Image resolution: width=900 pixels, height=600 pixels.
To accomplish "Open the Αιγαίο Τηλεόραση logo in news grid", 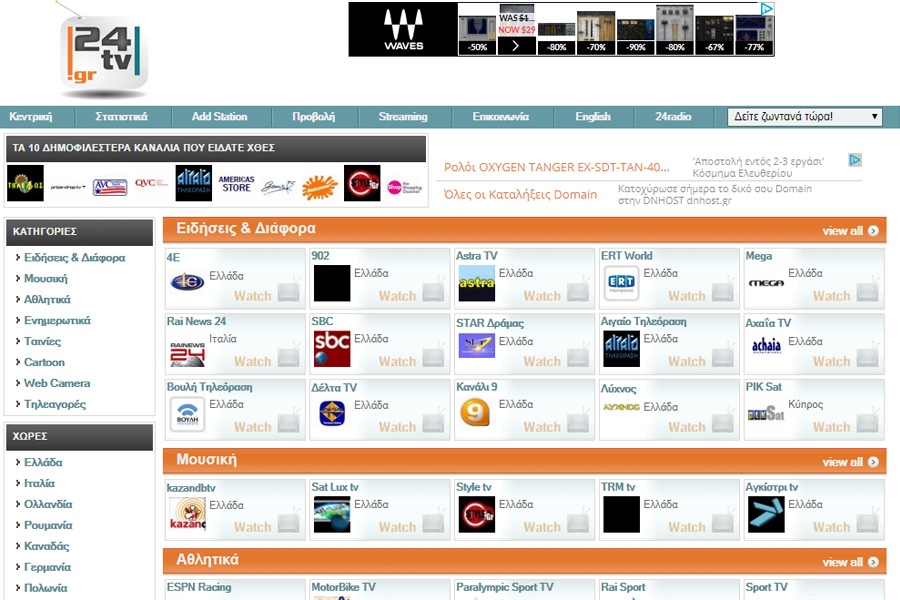I will (622, 349).
